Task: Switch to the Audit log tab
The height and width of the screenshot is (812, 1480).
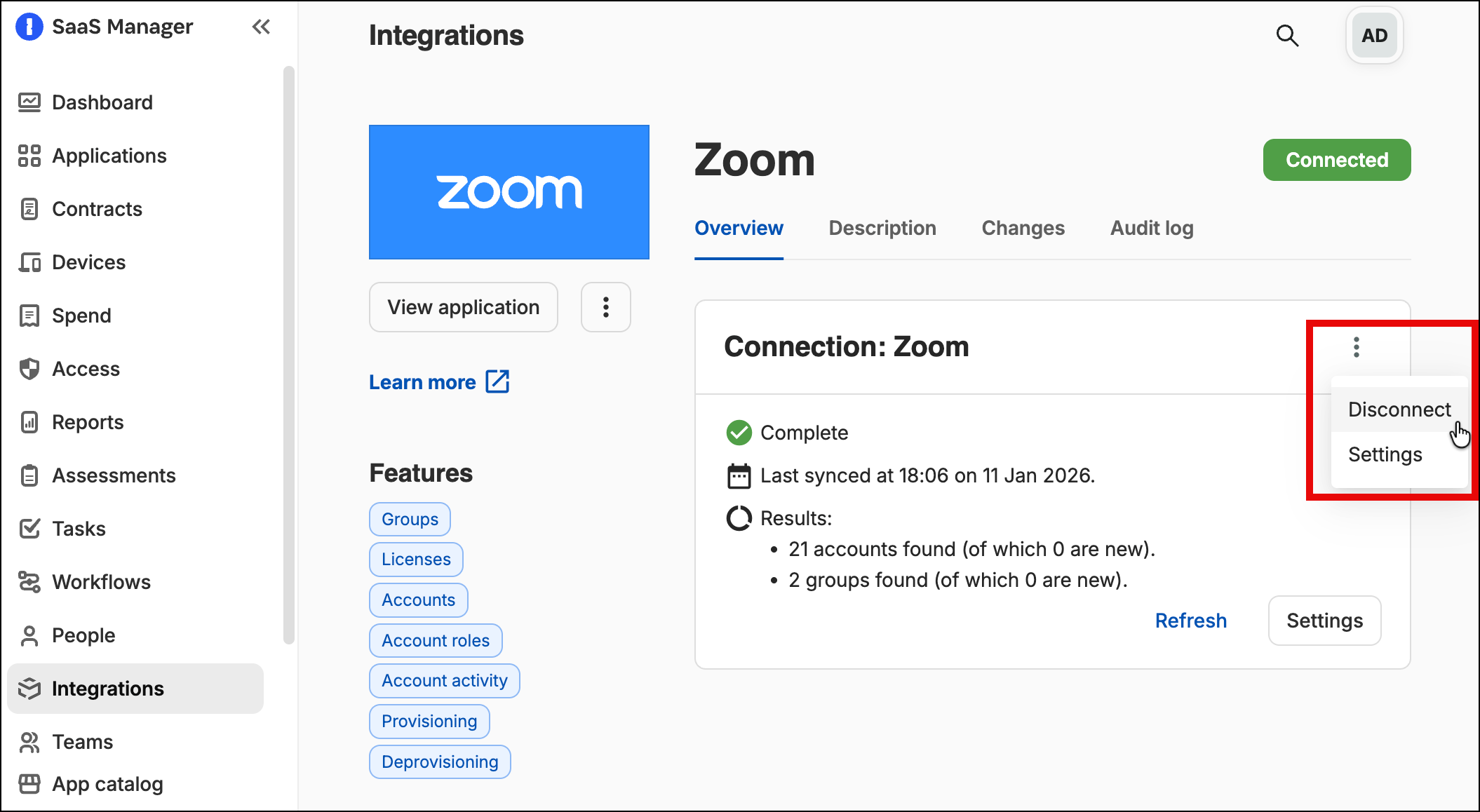Action: [1152, 228]
